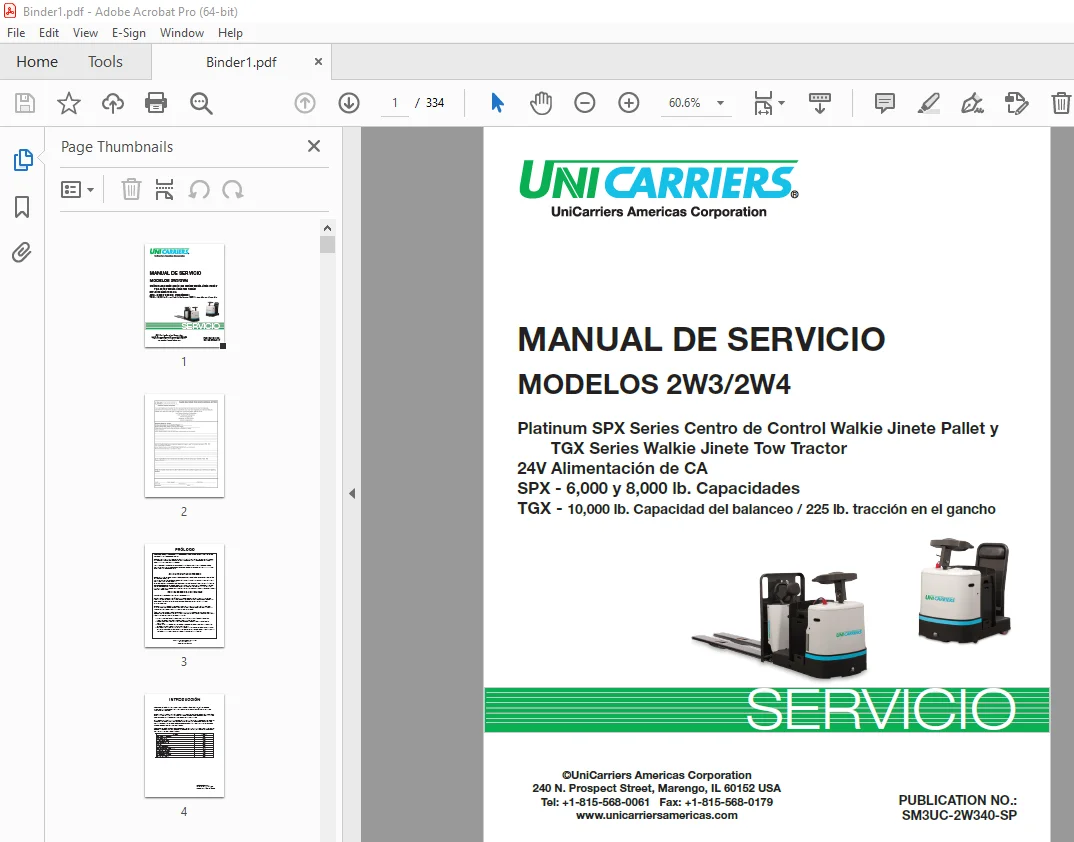
Task: Show the Page Thumbnails pane icon
Action: click(x=23, y=160)
